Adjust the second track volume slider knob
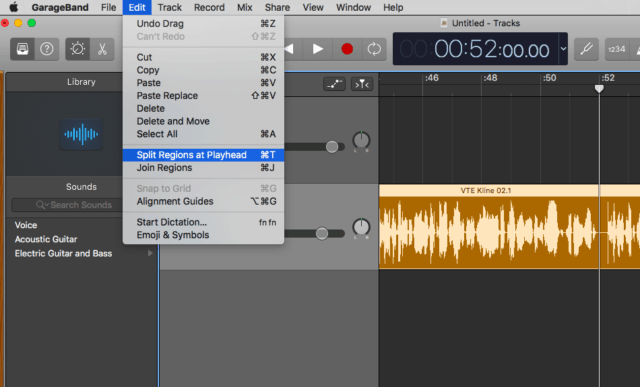Viewport: 640px width, 387px height. point(322,234)
